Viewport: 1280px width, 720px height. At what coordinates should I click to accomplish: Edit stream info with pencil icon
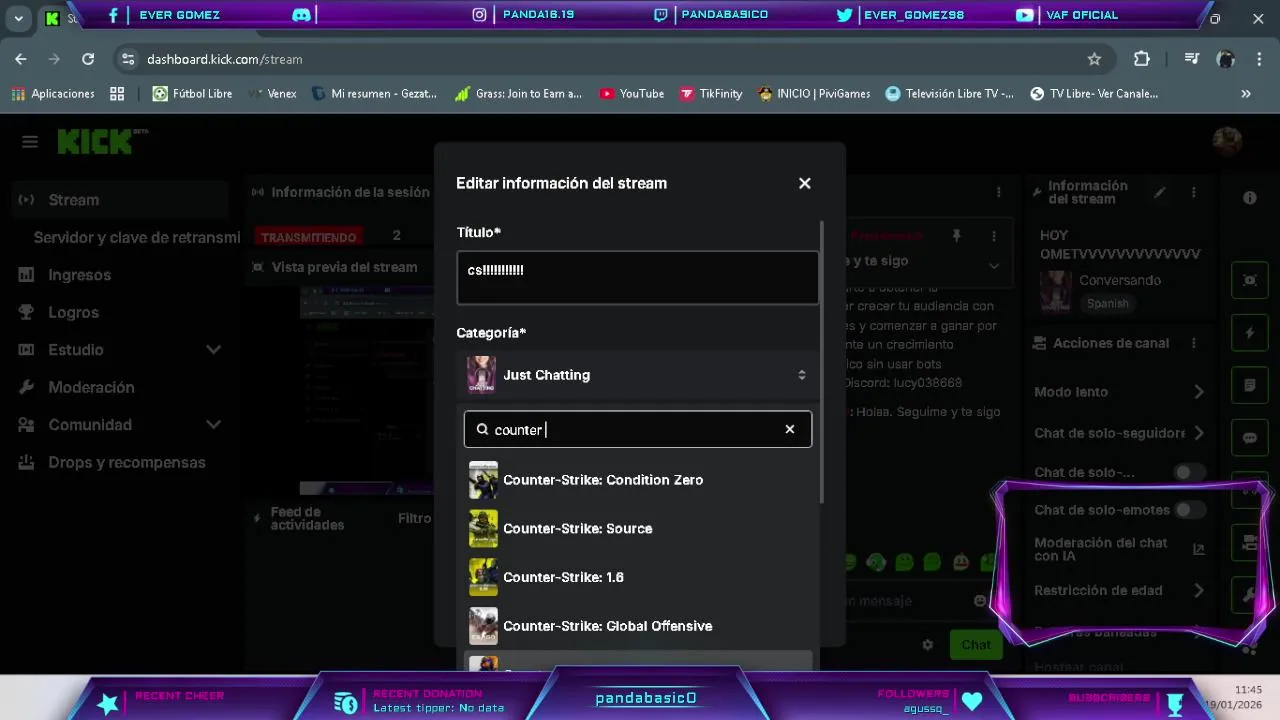tap(1160, 192)
